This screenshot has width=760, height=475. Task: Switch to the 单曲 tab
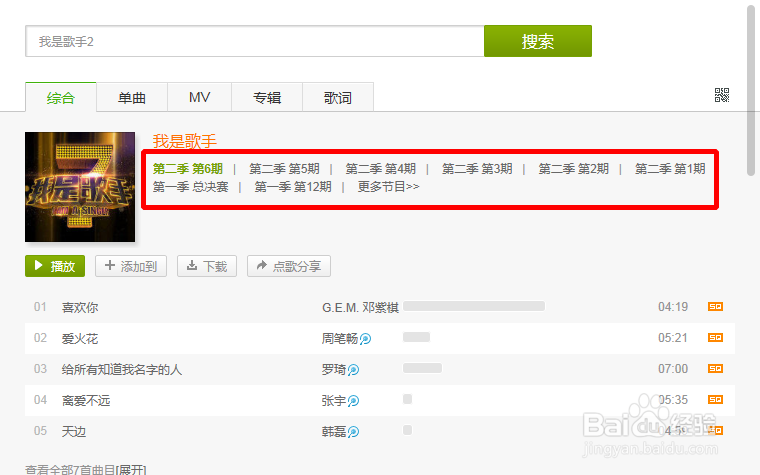click(x=132, y=97)
